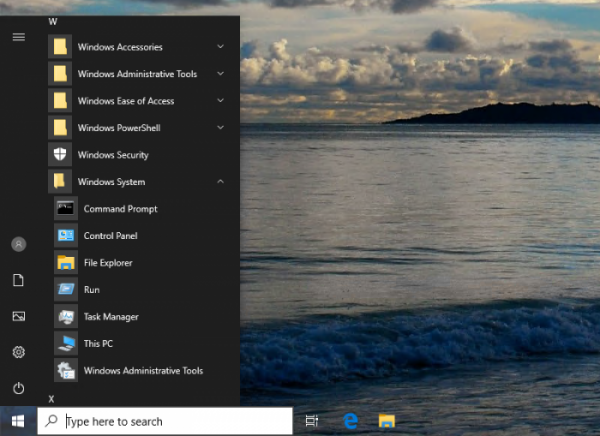Select the Run text entry

pos(92,290)
